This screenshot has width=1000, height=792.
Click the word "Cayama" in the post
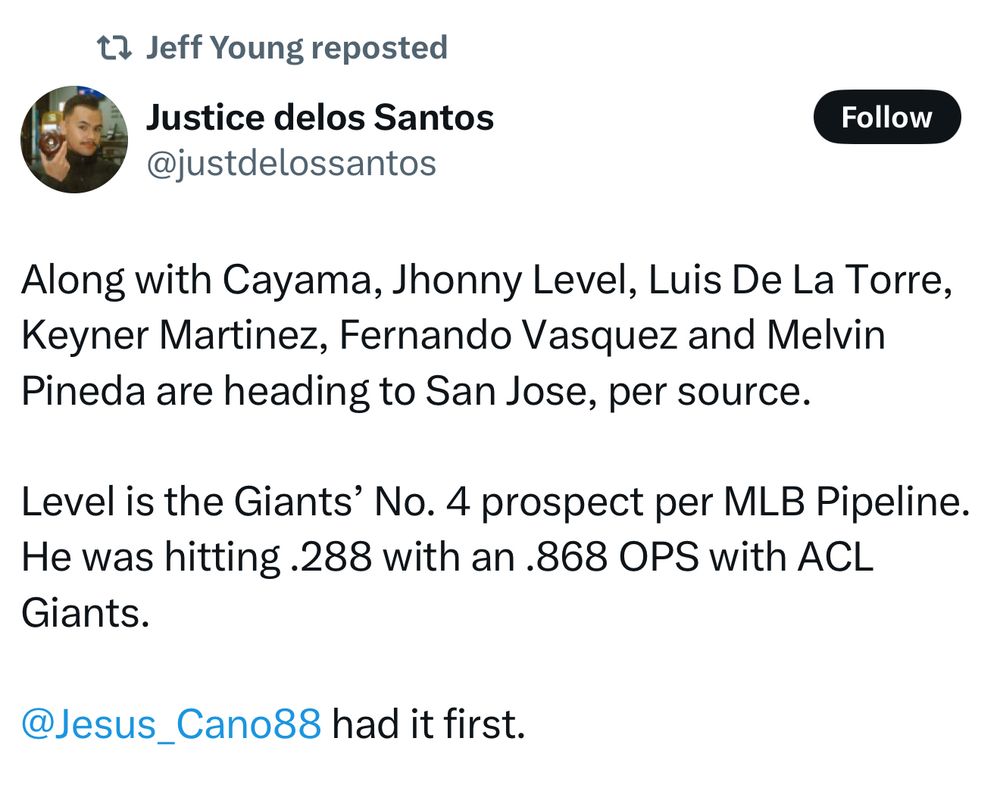pos(291,280)
